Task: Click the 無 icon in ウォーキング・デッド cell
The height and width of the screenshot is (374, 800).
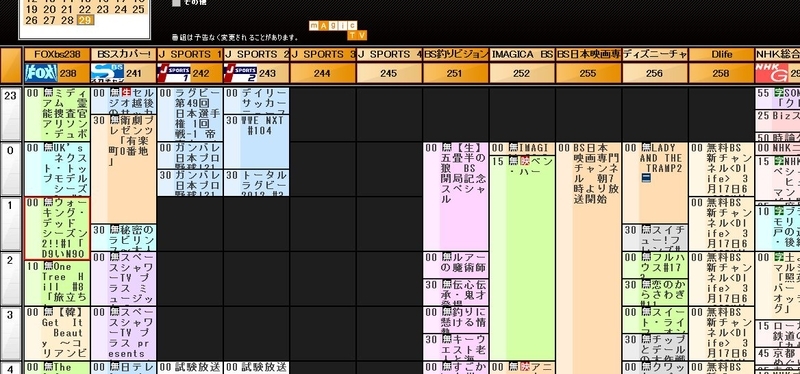Action: click(48, 203)
